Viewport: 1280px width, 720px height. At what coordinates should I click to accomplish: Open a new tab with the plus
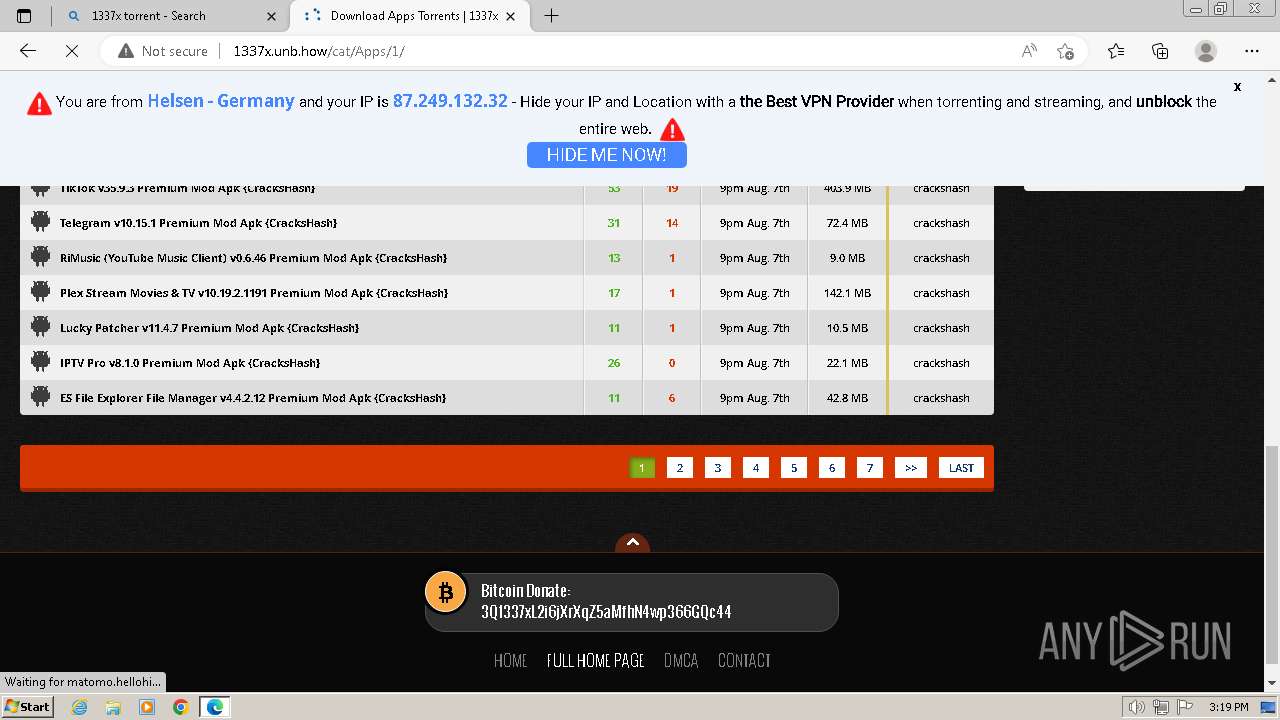pos(551,15)
